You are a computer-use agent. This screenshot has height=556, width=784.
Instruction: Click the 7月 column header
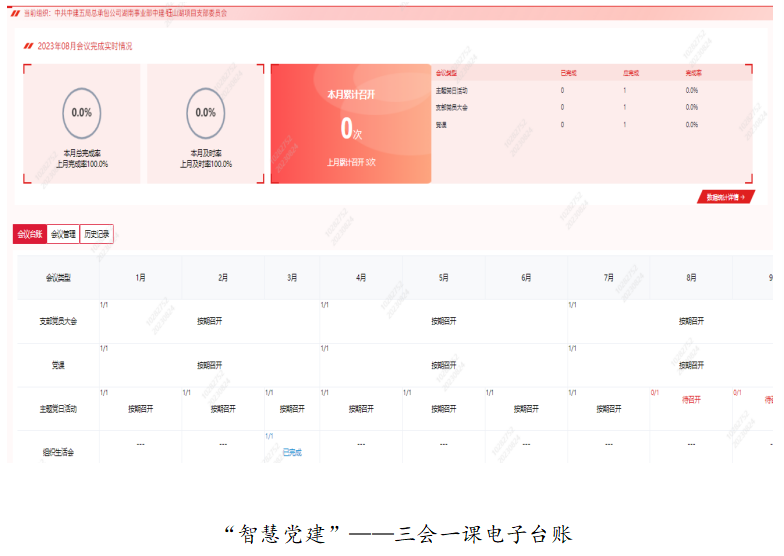coord(608,278)
